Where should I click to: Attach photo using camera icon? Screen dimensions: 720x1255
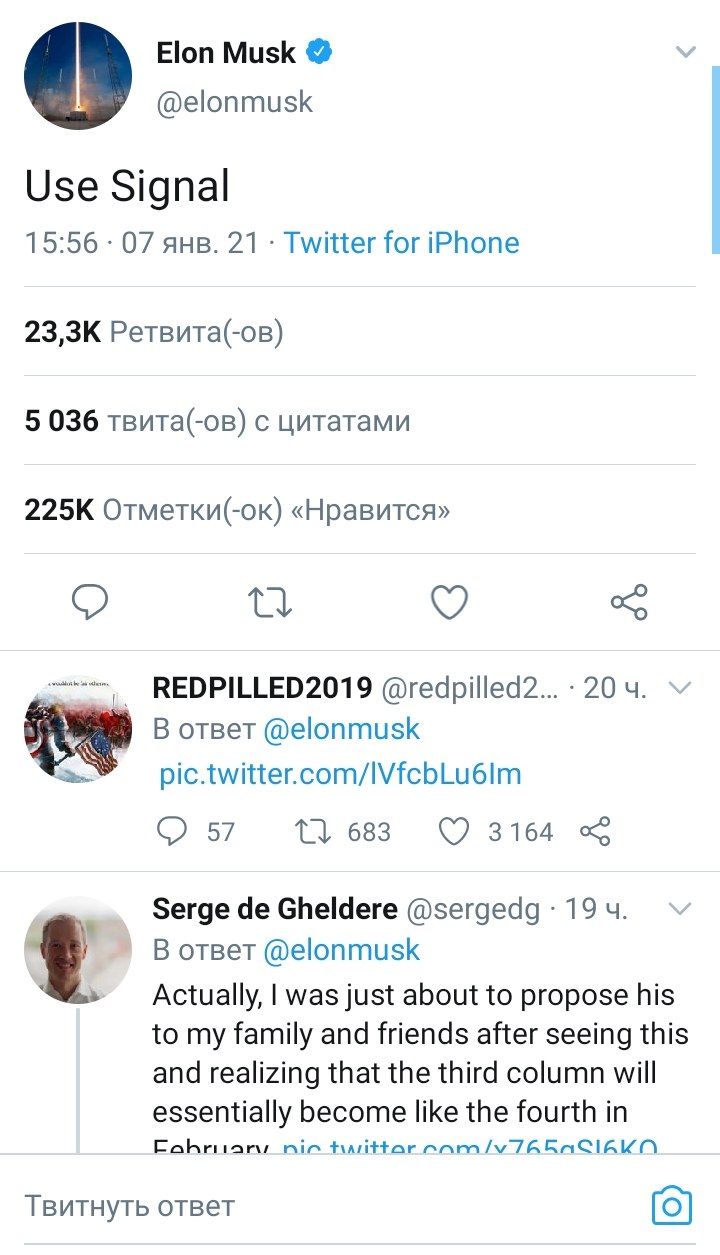coord(671,1206)
